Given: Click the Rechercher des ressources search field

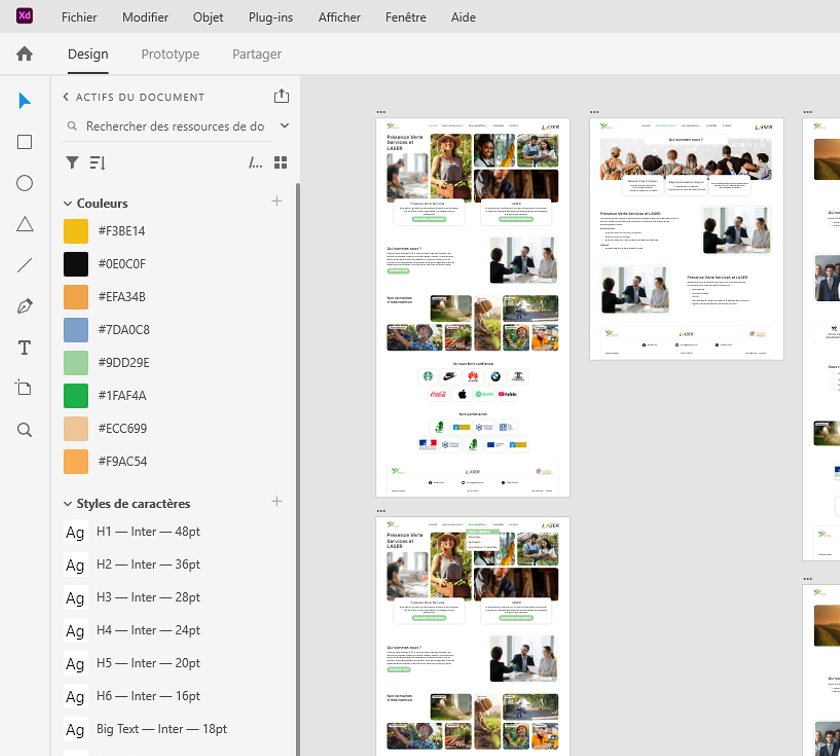Looking at the screenshot, I should pos(174,126).
